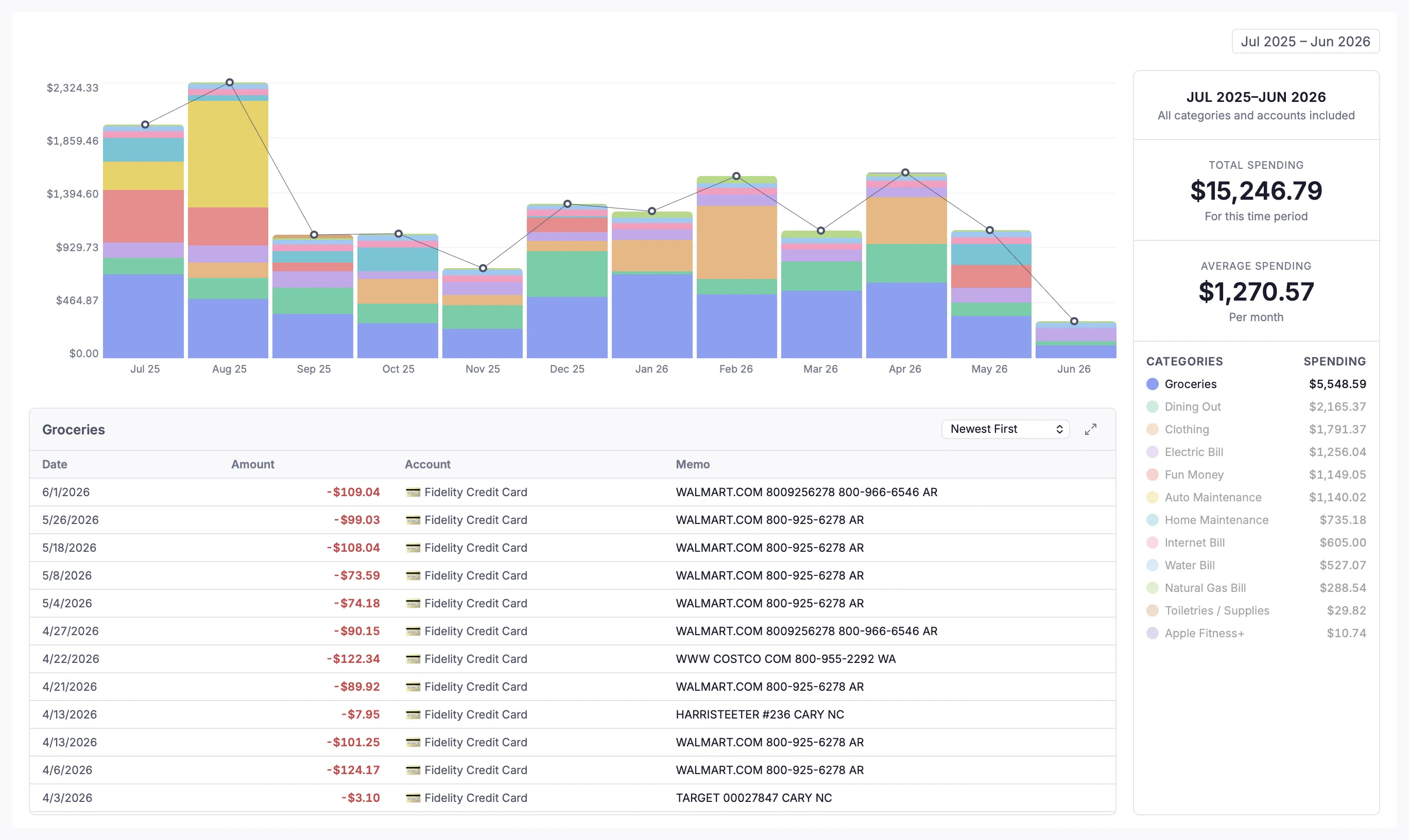
Task: Click the -$109.04 amount
Action: tap(353, 493)
